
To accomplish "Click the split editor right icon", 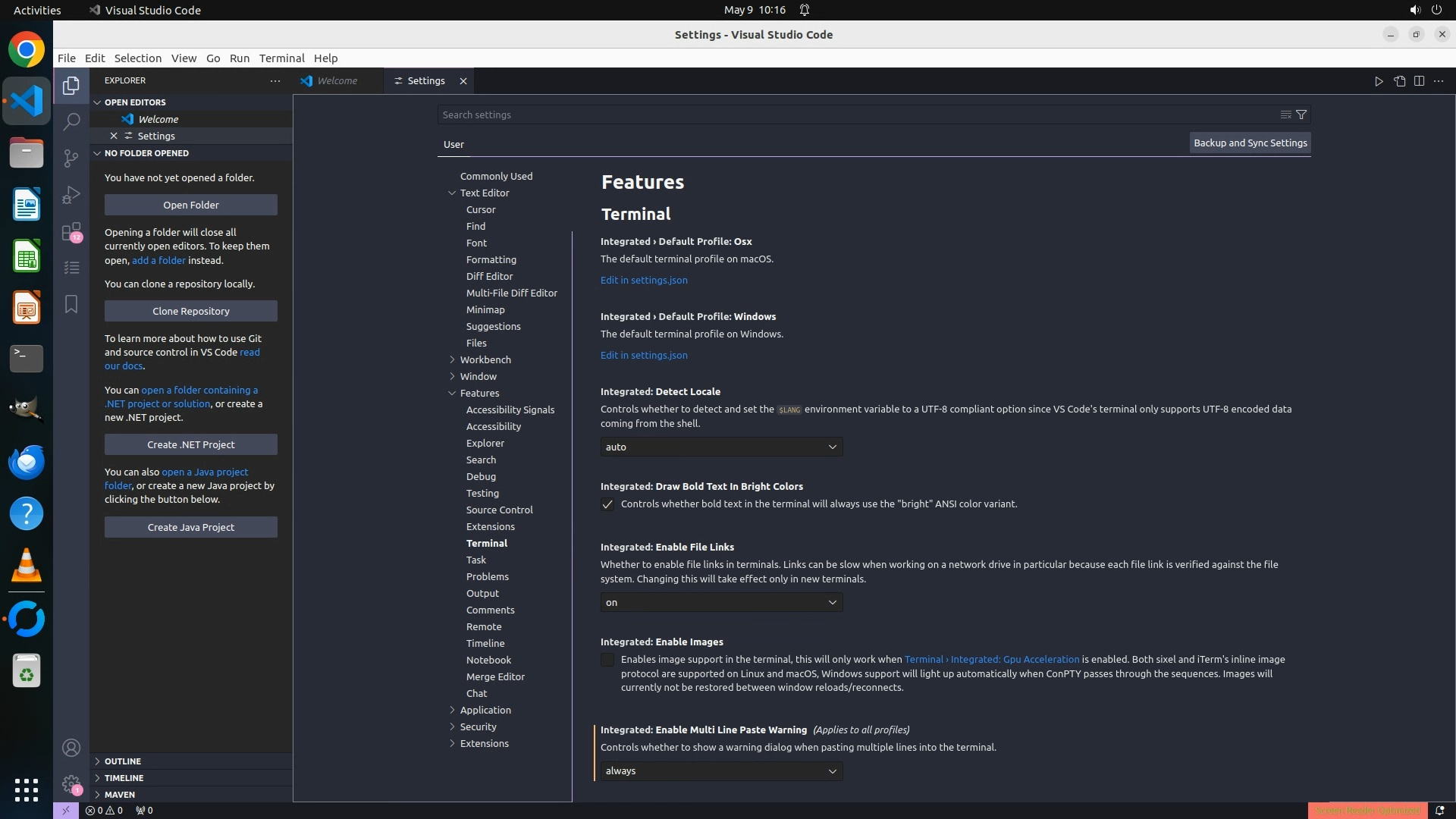I will tap(1419, 81).
